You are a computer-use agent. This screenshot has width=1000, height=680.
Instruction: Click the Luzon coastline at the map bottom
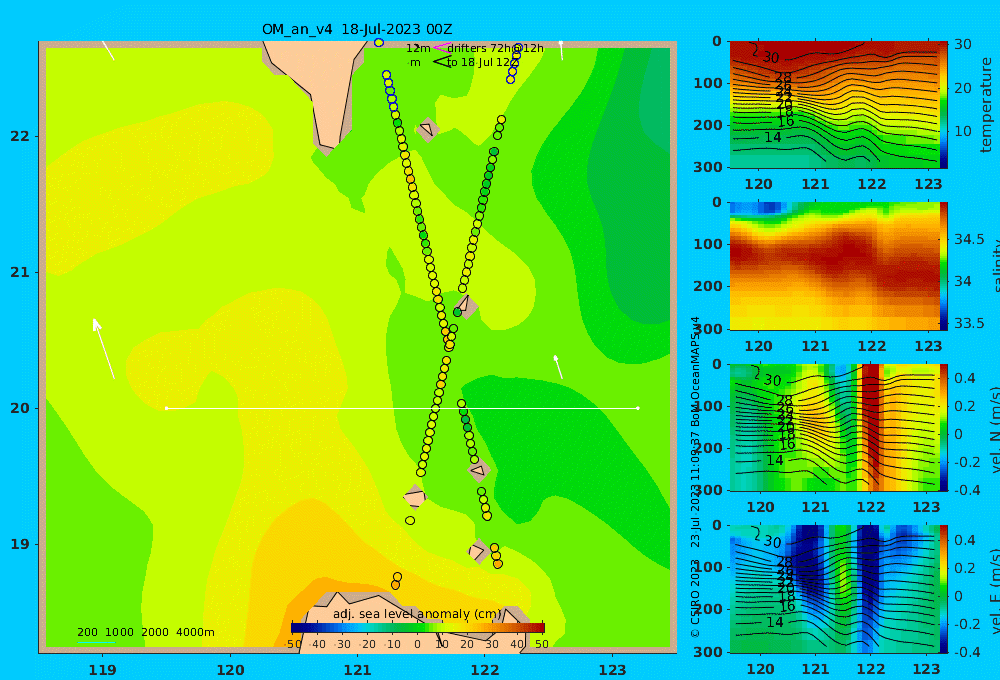[415, 622]
